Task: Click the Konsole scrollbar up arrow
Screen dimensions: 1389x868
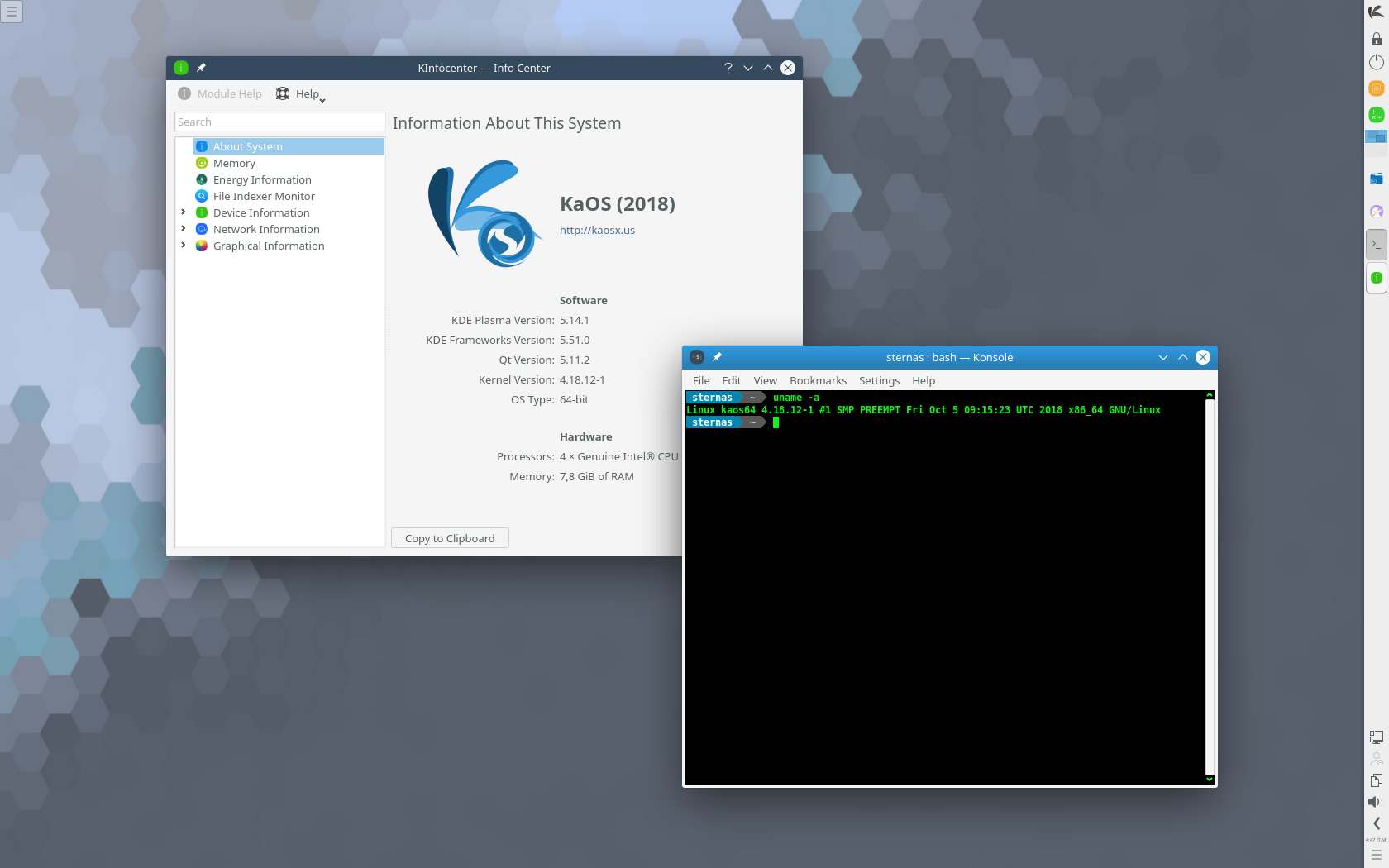Action: pyautogui.click(x=1210, y=395)
